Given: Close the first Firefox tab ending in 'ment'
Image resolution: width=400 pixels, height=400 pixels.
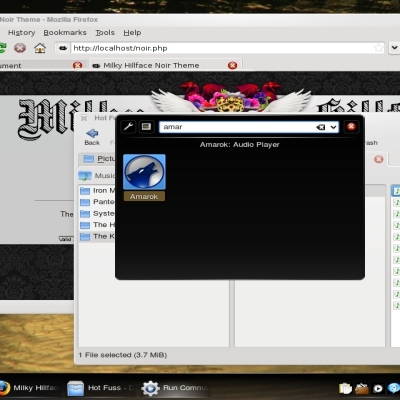Looking at the screenshot, I should (77, 65).
